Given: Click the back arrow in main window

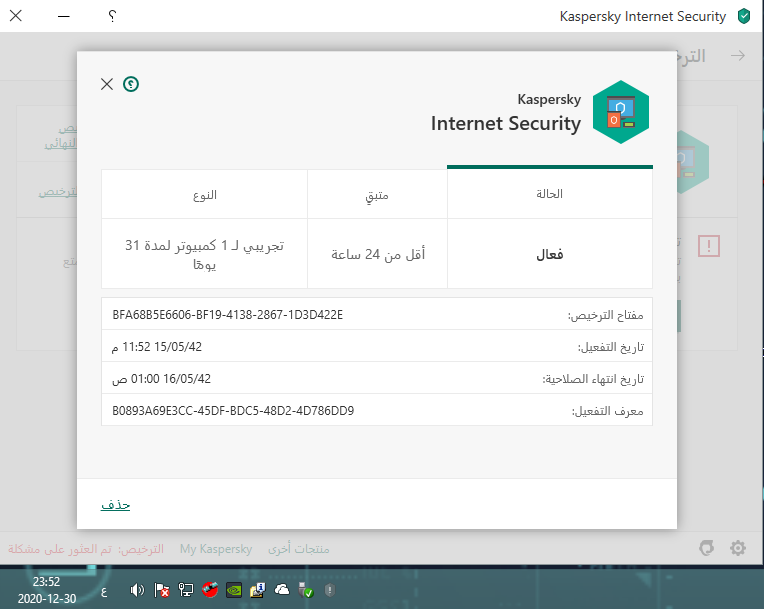Looking at the screenshot, I should click(x=738, y=56).
